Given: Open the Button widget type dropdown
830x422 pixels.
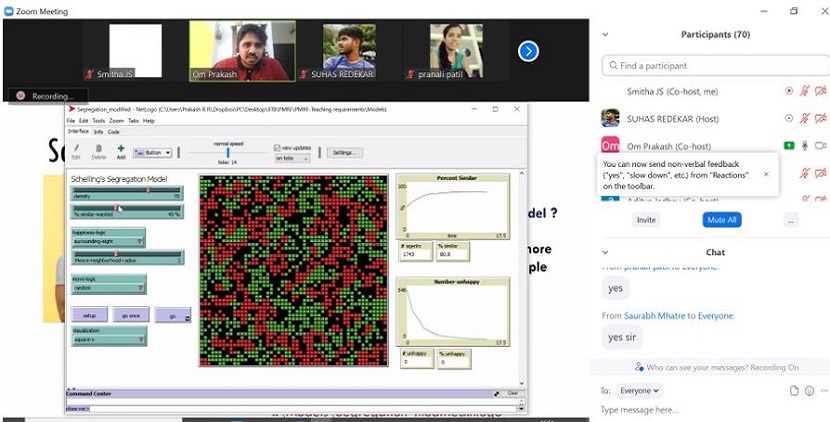Looking at the screenshot, I should [x=152, y=152].
